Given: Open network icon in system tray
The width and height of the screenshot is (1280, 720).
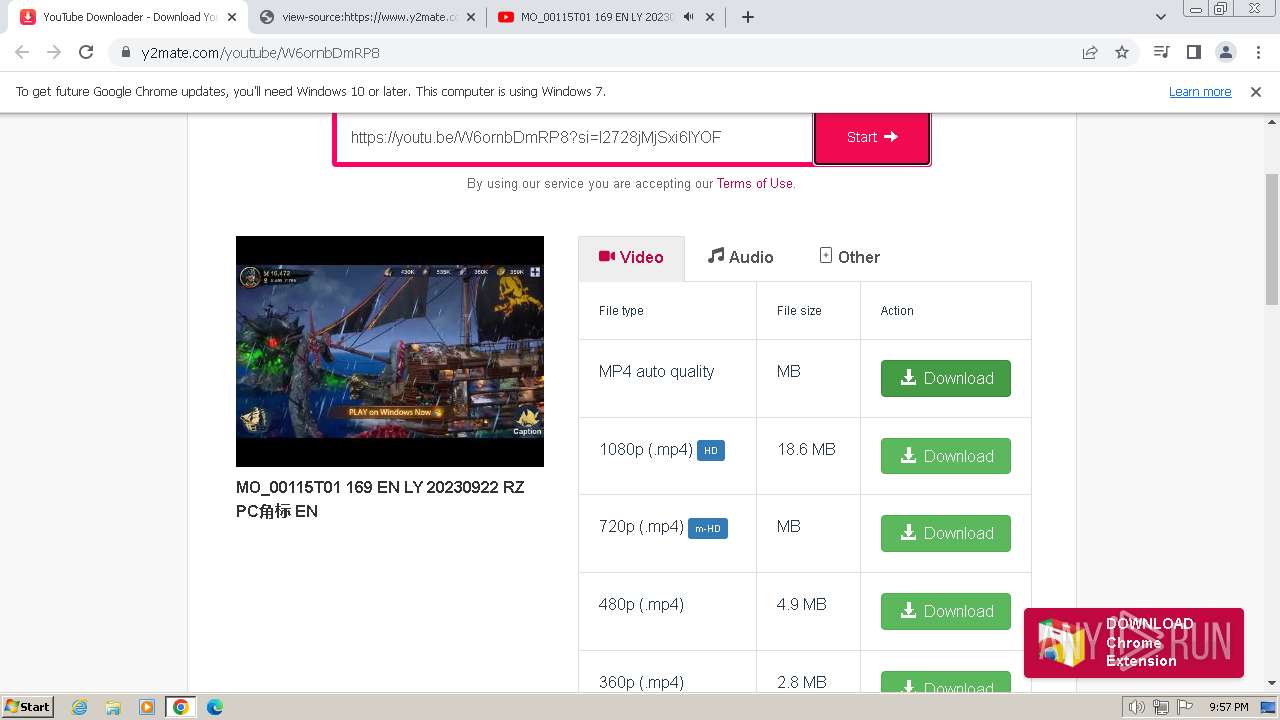Looking at the screenshot, I should [1161, 707].
